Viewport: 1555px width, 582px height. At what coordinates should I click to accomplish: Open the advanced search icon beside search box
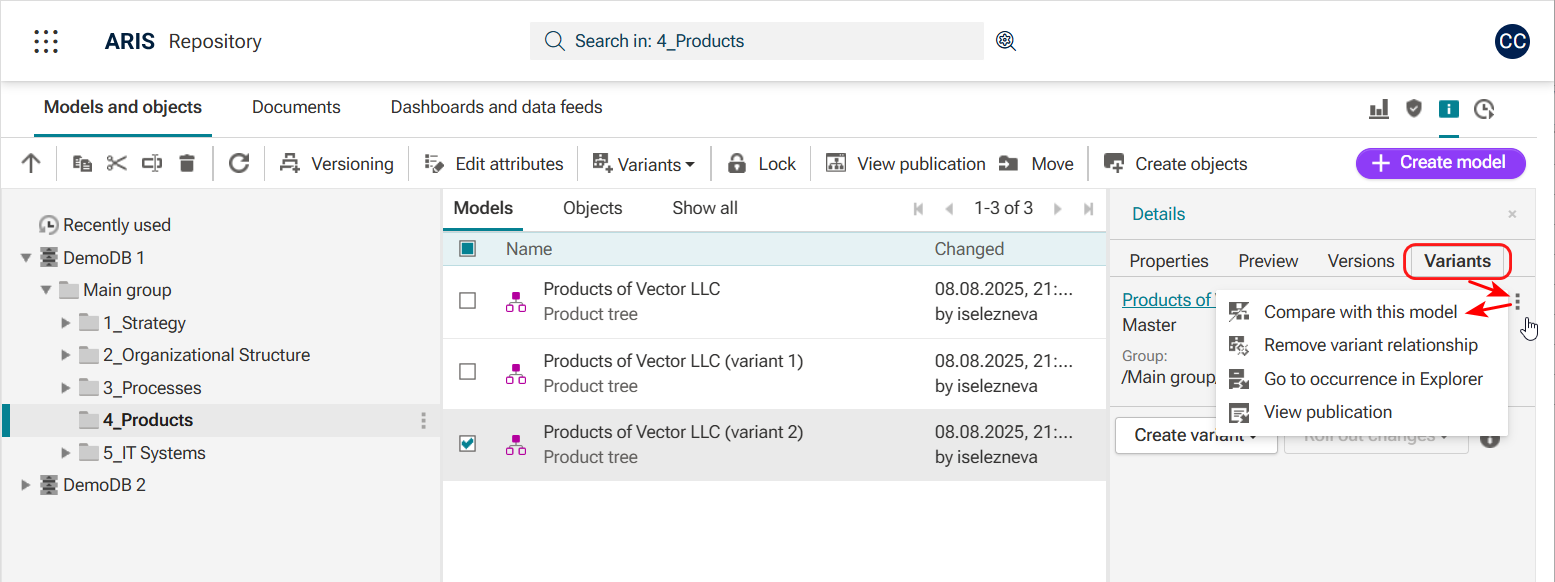1006,41
